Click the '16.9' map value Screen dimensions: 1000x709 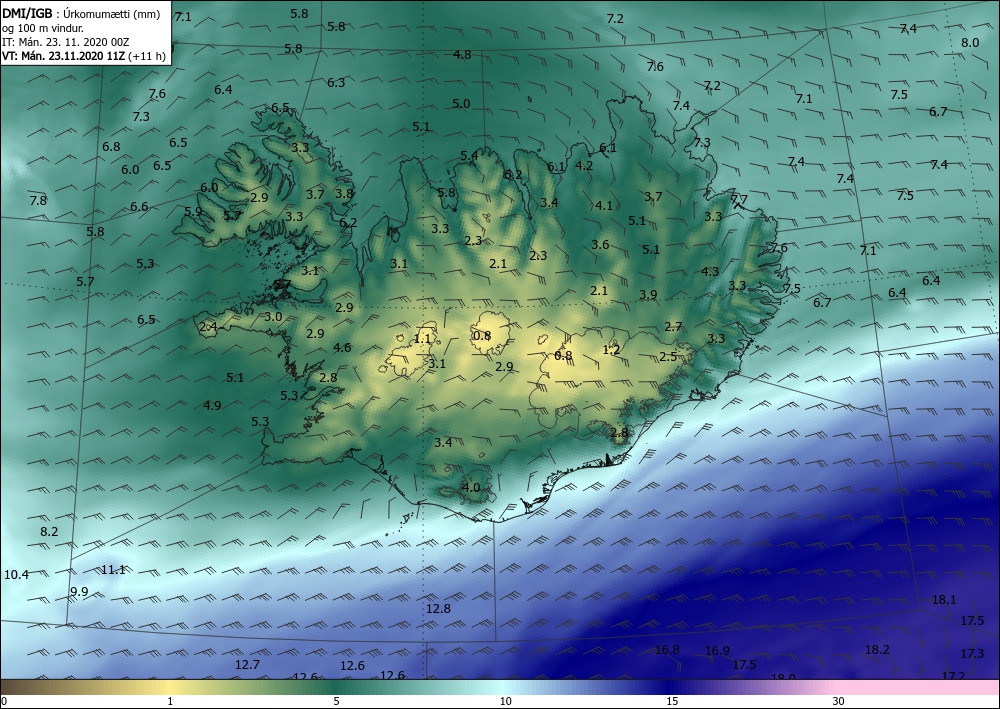(x=717, y=650)
